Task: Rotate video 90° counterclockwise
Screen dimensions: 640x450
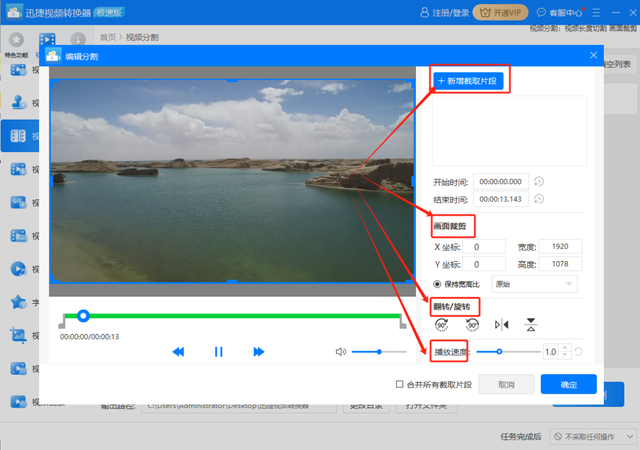Action: point(472,325)
